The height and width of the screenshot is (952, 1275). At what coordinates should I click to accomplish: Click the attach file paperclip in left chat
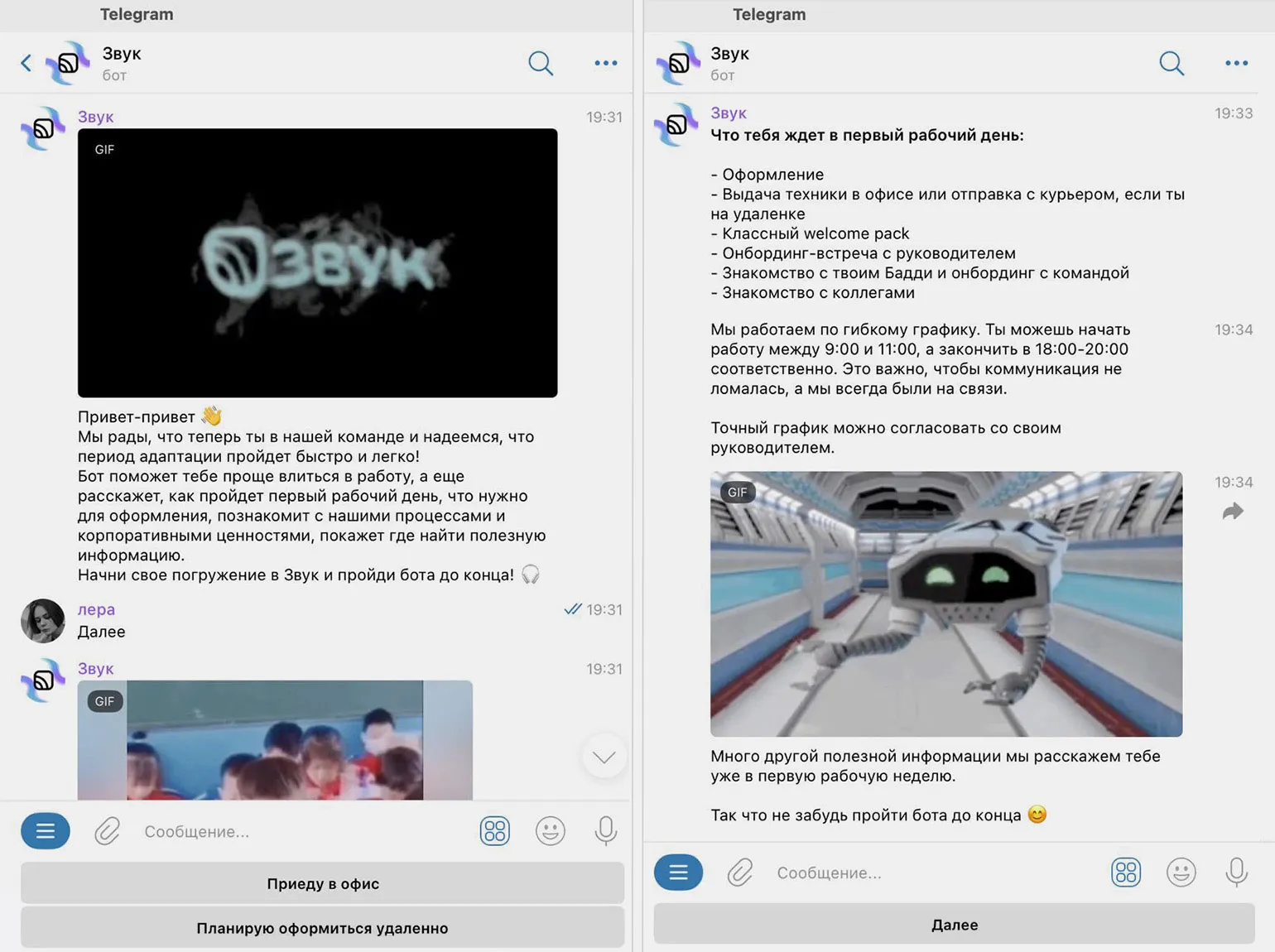click(108, 831)
